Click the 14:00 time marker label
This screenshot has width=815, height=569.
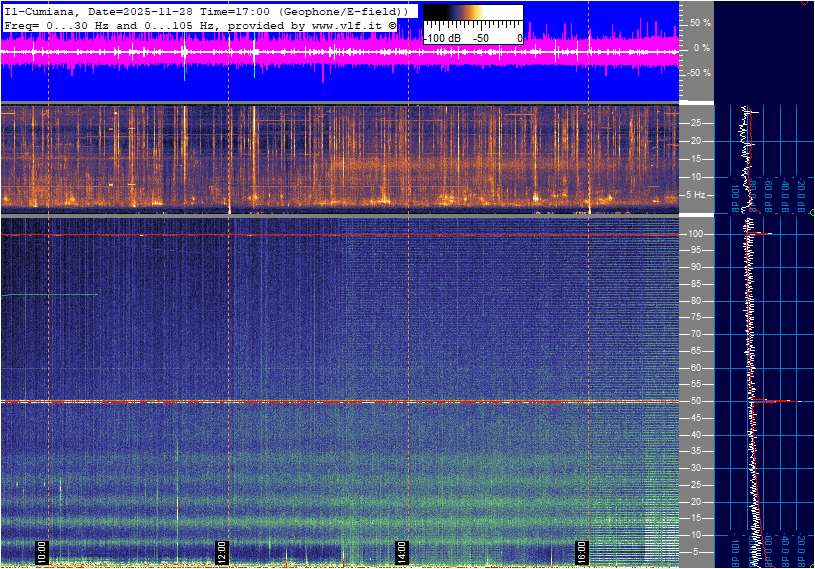[401, 552]
